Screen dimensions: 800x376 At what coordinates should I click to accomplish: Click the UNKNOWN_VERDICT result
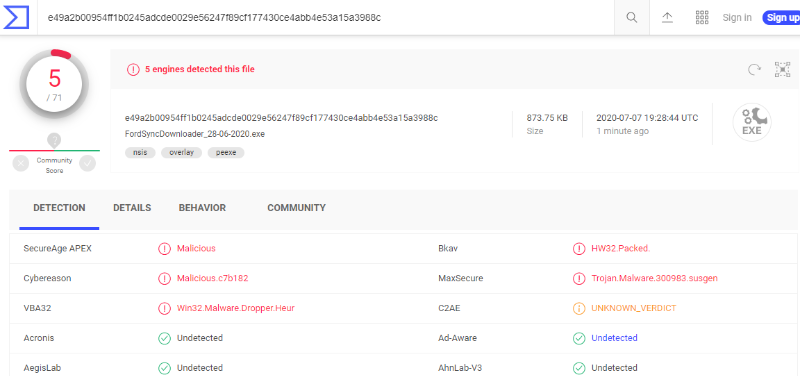[634, 308]
